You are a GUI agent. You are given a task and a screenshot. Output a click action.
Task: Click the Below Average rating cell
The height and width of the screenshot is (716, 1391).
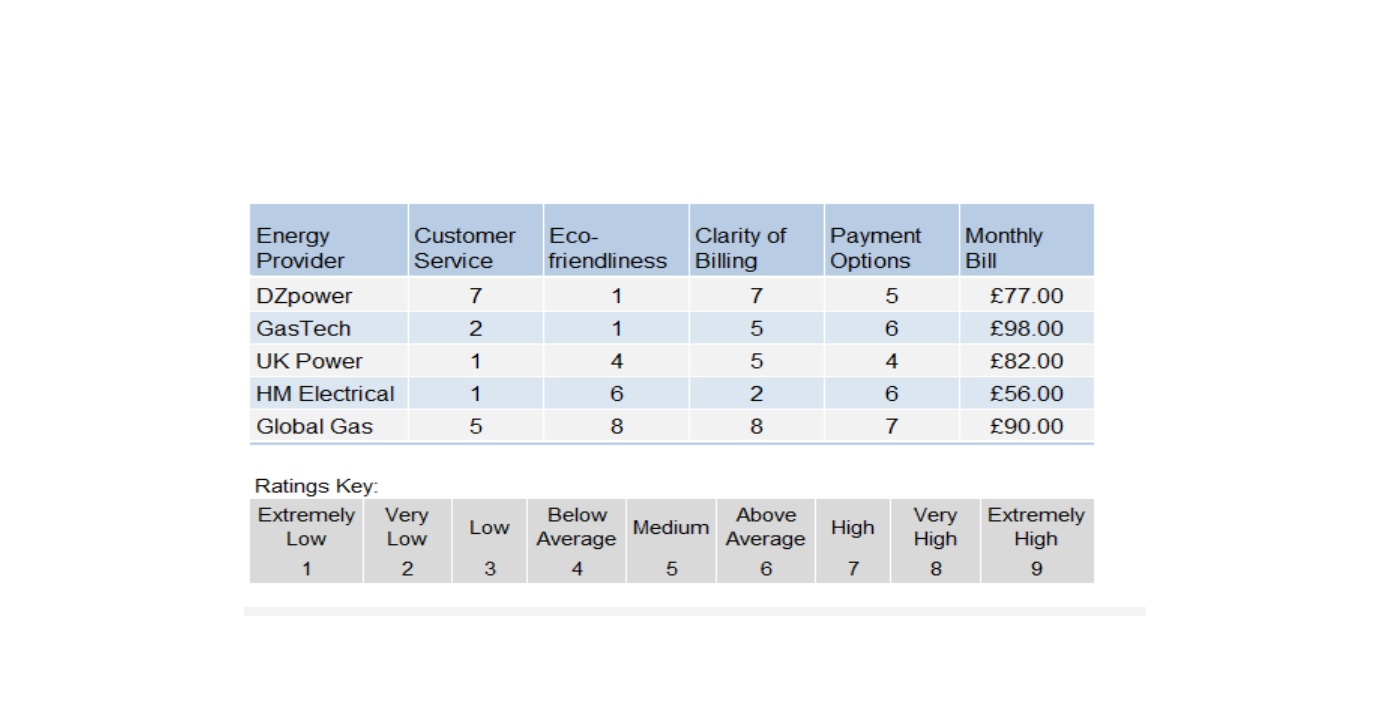tap(576, 541)
